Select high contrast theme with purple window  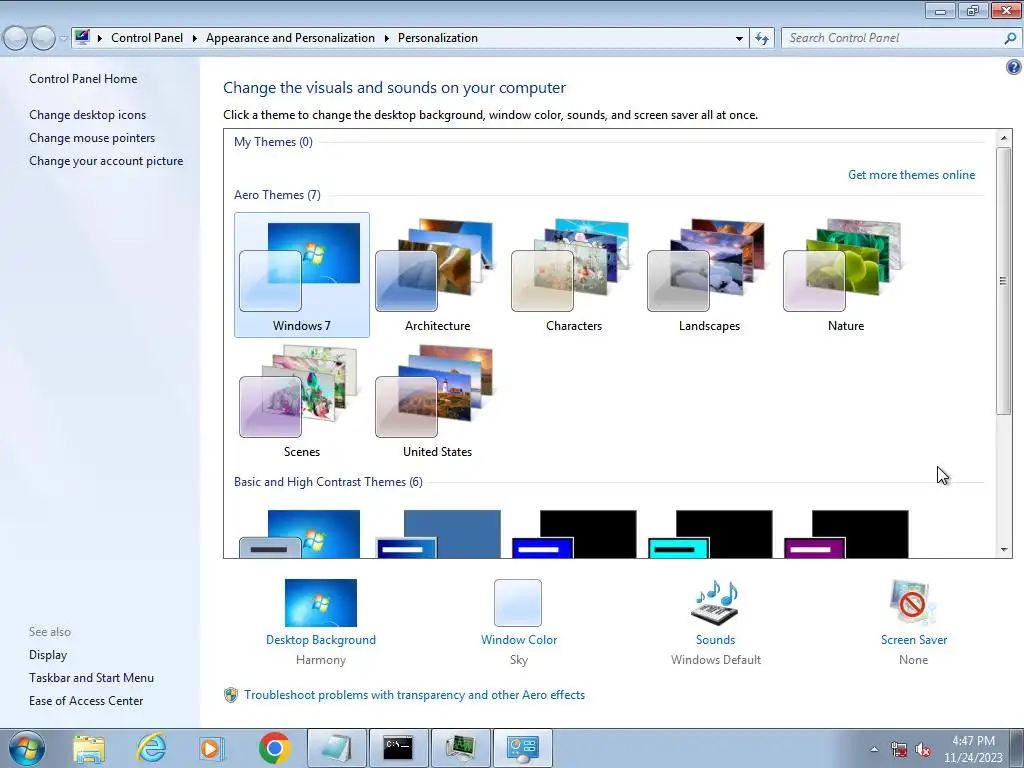[x=846, y=534]
